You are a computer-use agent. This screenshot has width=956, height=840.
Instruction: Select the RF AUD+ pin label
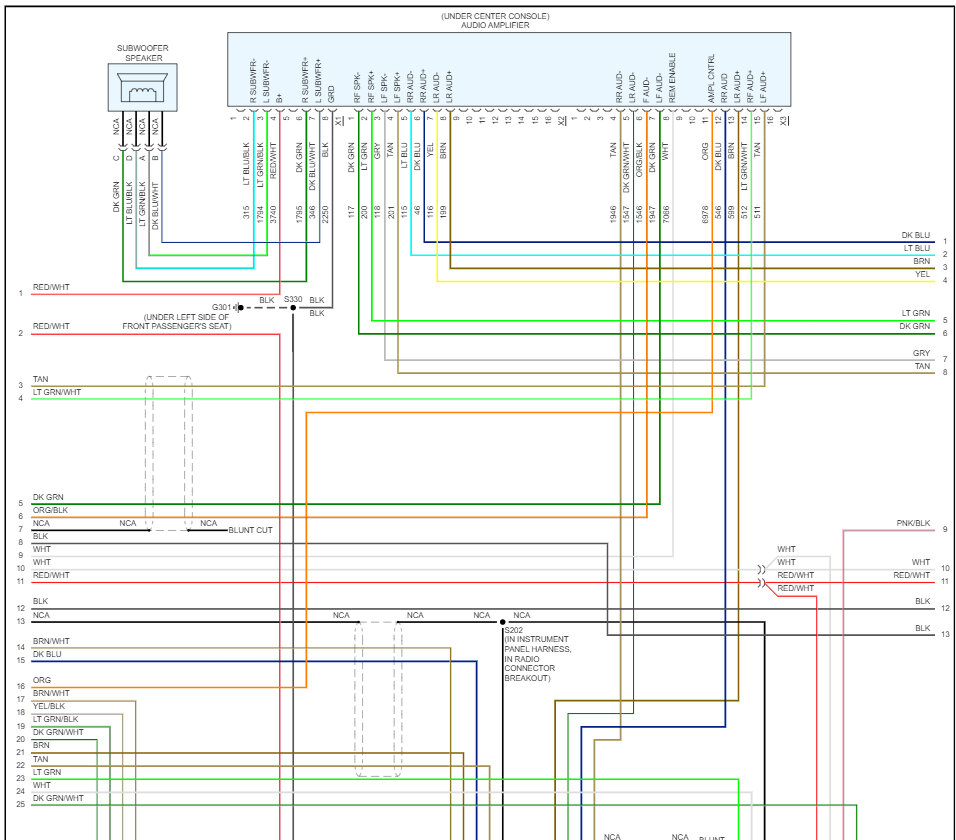tap(750, 87)
